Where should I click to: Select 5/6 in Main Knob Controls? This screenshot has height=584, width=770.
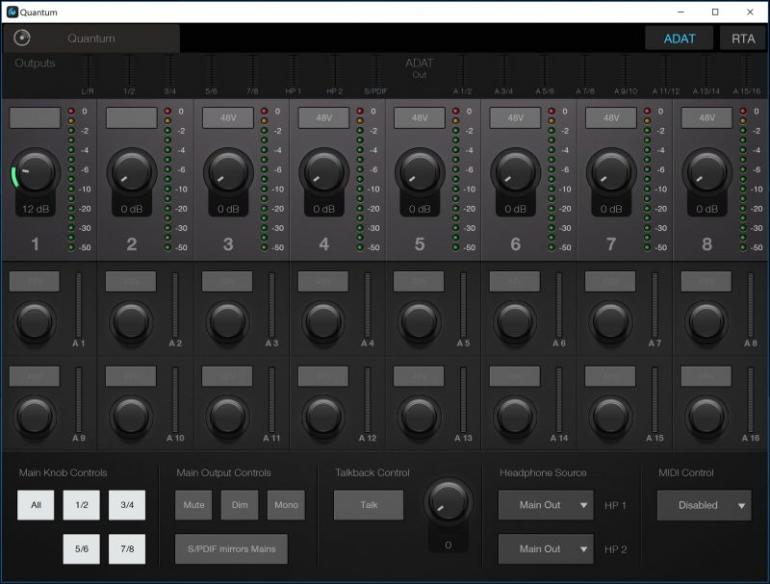[82, 549]
